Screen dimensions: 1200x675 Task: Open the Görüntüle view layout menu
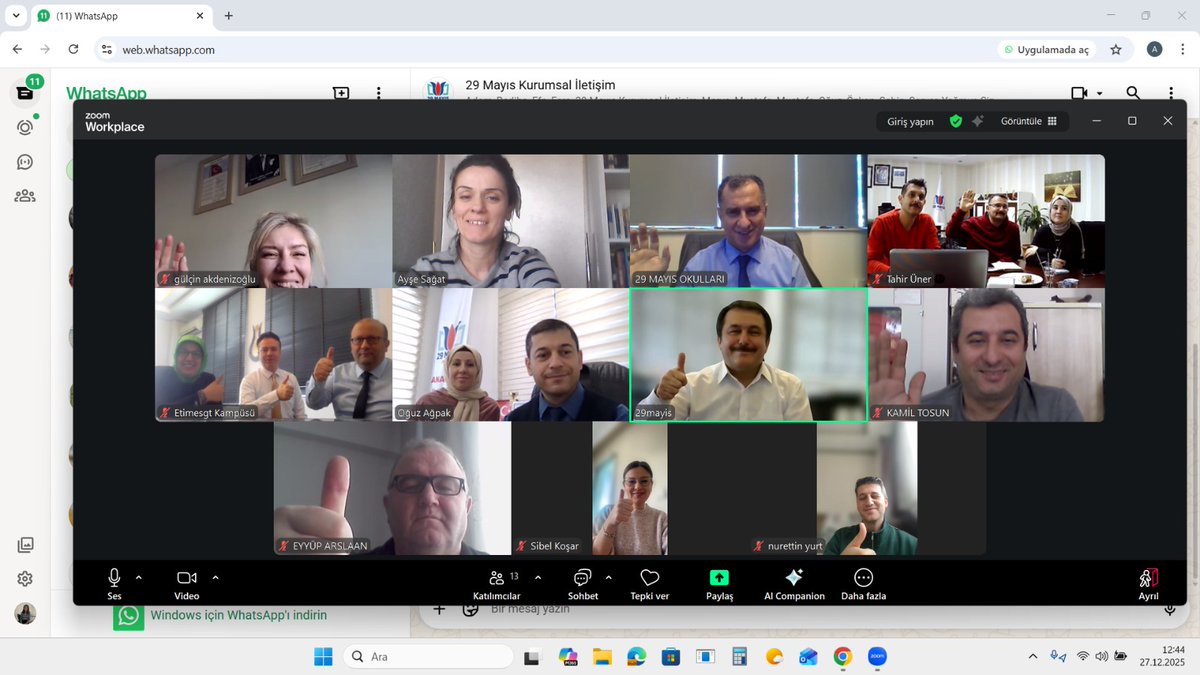(x=1028, y=121)
